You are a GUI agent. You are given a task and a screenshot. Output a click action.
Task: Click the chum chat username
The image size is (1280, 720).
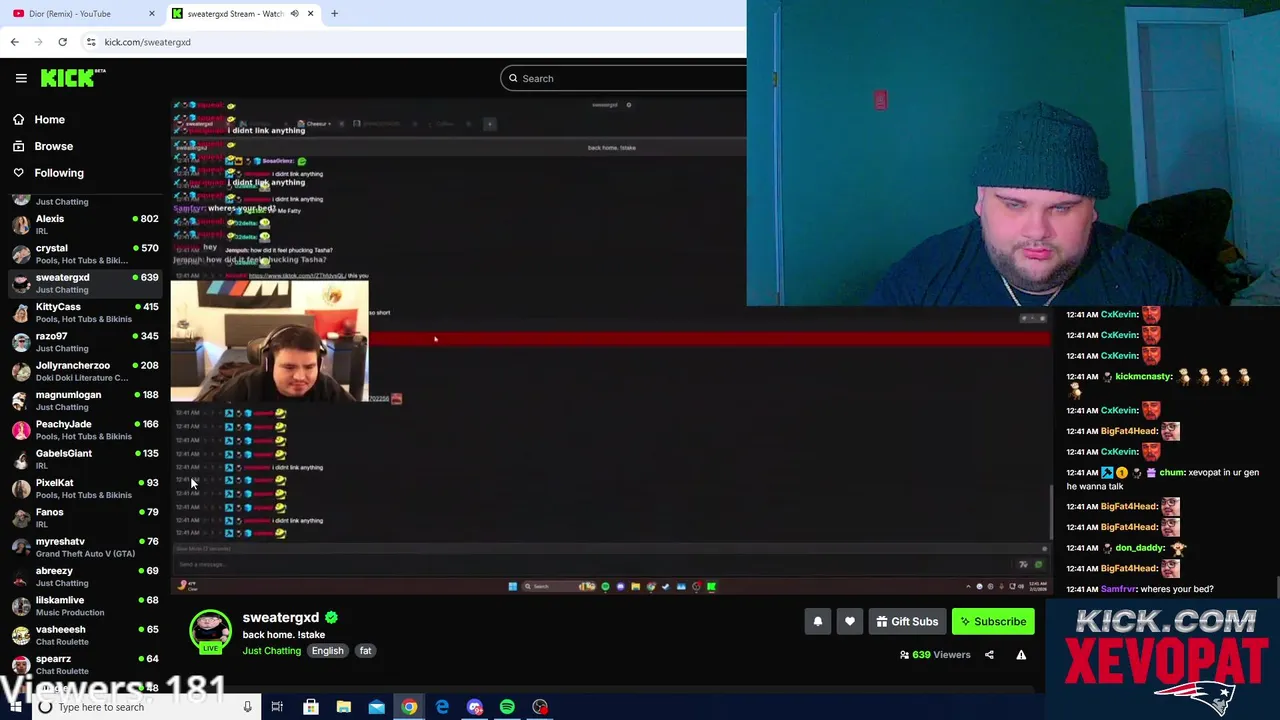coord(1171,472)
